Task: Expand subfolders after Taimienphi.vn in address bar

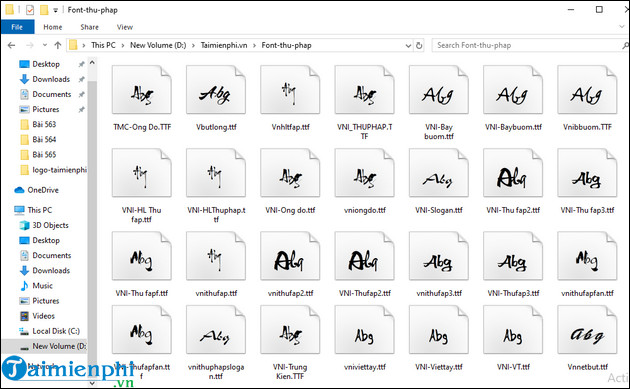Action: (254, 45)
